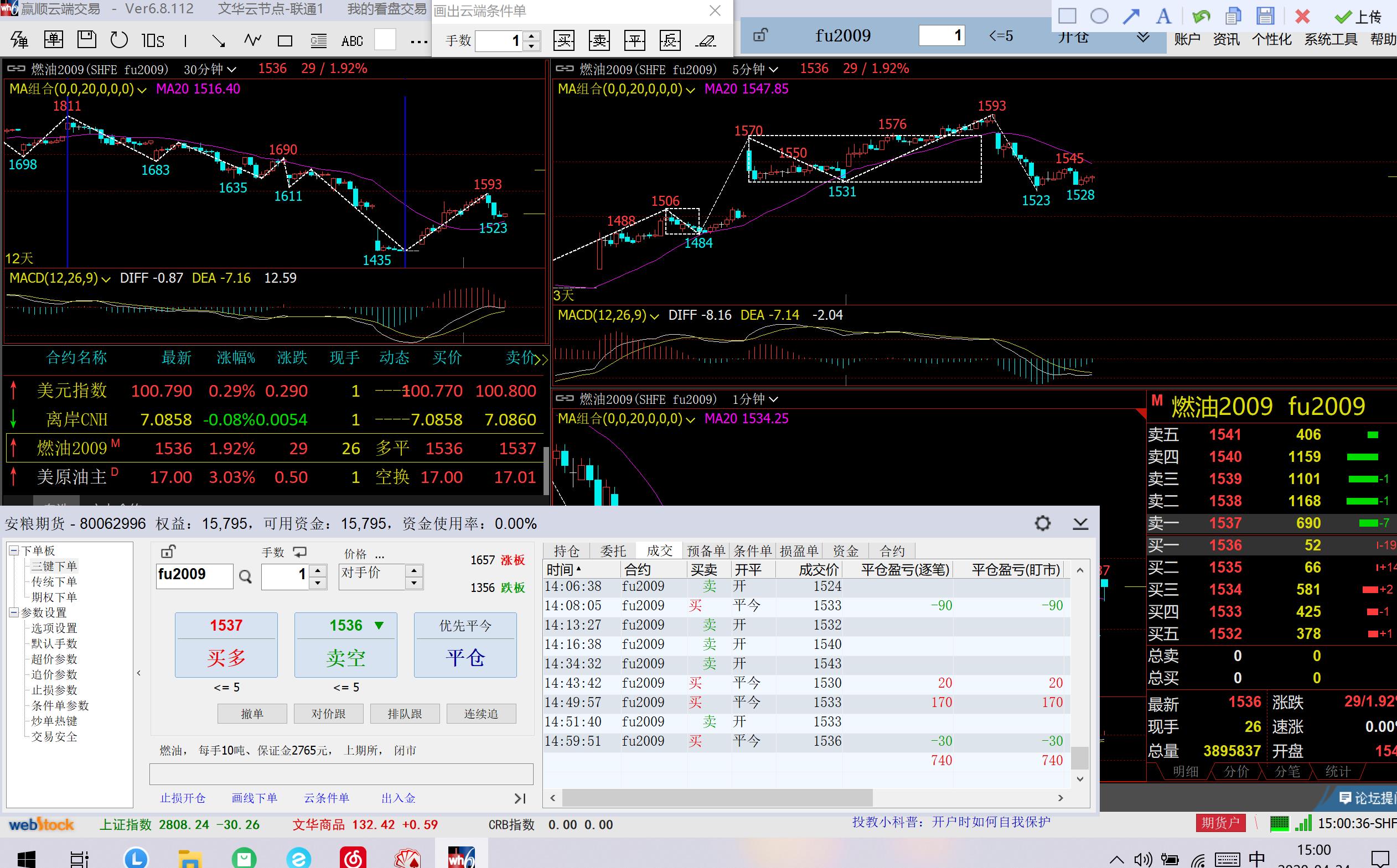Click the circular refresh toolbar icon
Screen dimensions: 1397x868
(x=119, y=40)
